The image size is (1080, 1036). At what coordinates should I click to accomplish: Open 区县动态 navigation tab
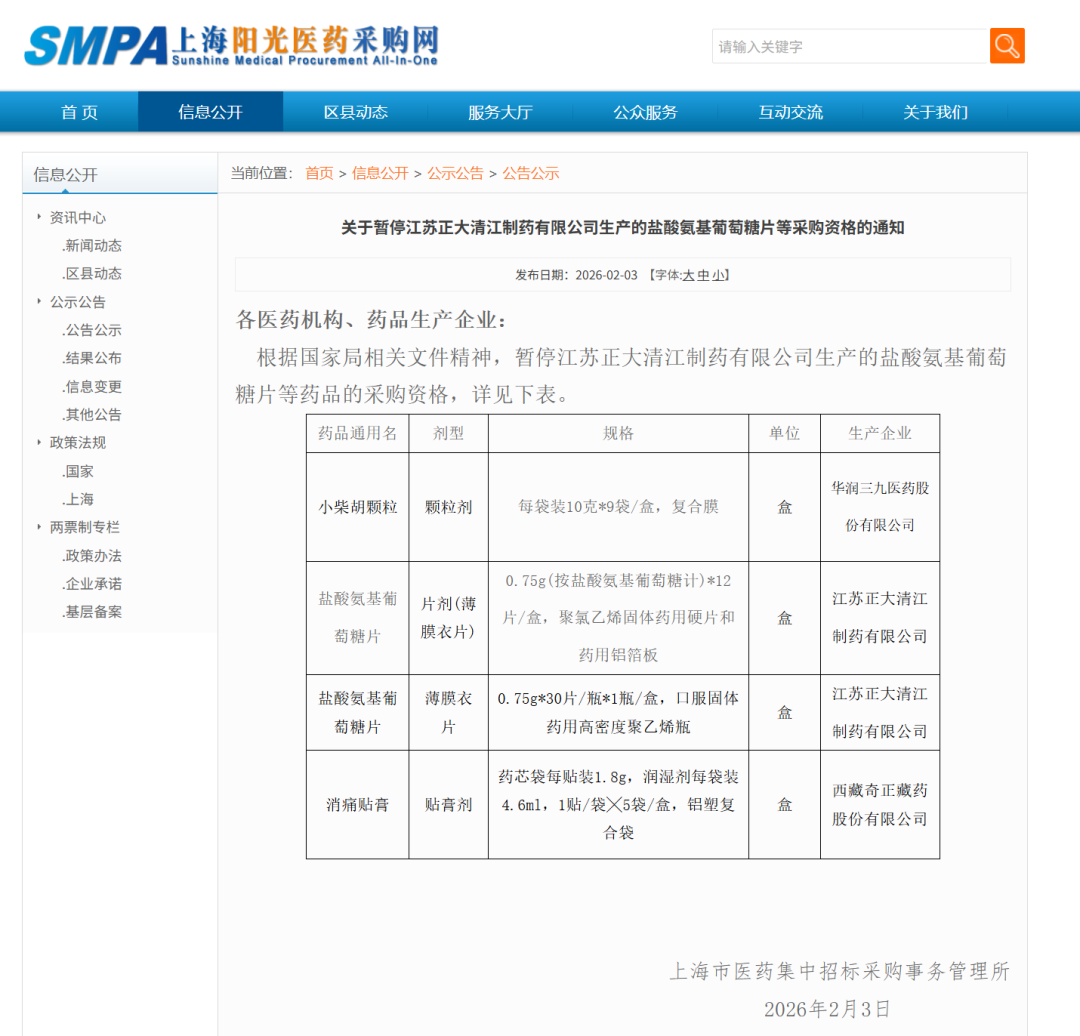point(355,112)
